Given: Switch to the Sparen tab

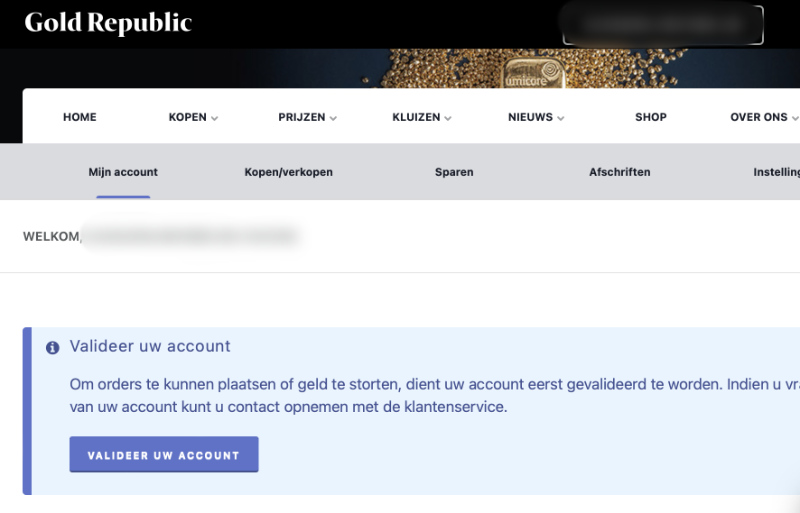Looking at the screenshot, I should (454, 172).
